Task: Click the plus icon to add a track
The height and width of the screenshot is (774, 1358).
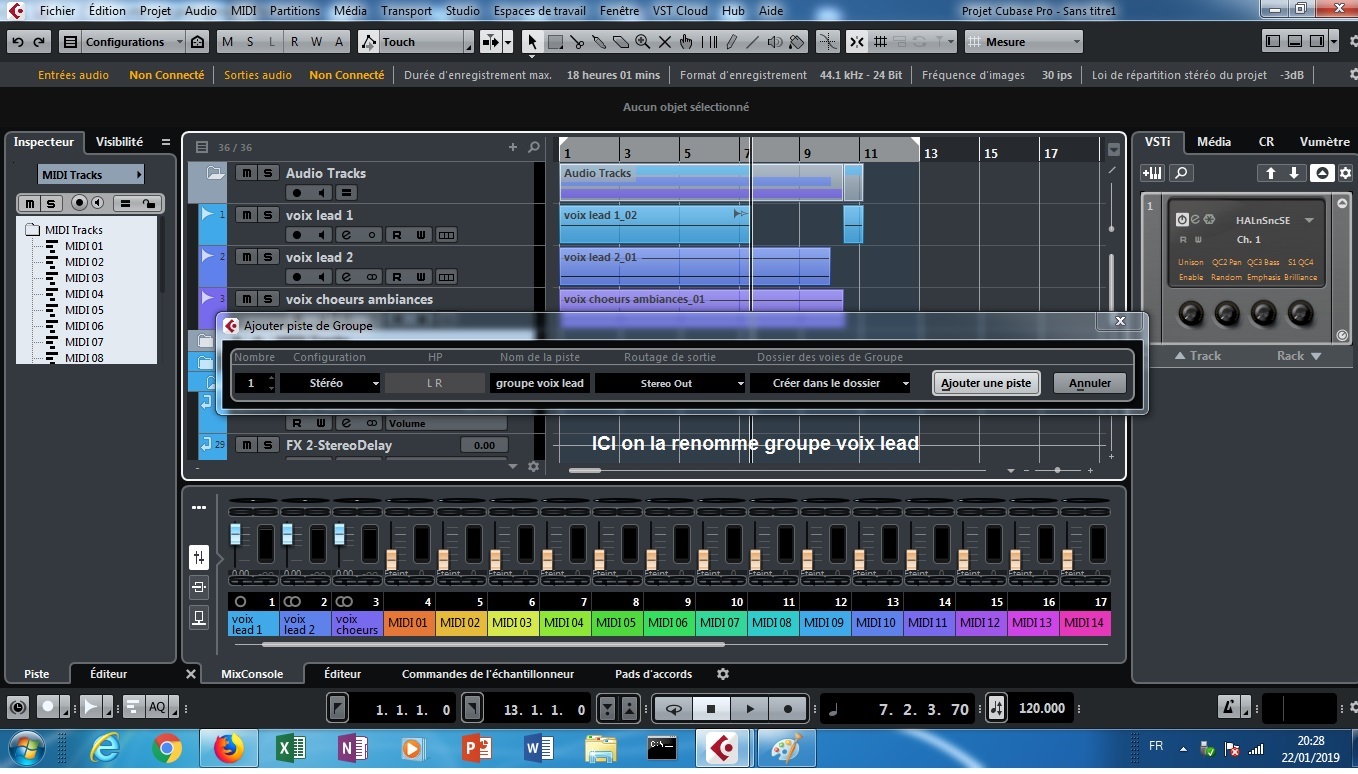Action: click(x=513, y=147)
